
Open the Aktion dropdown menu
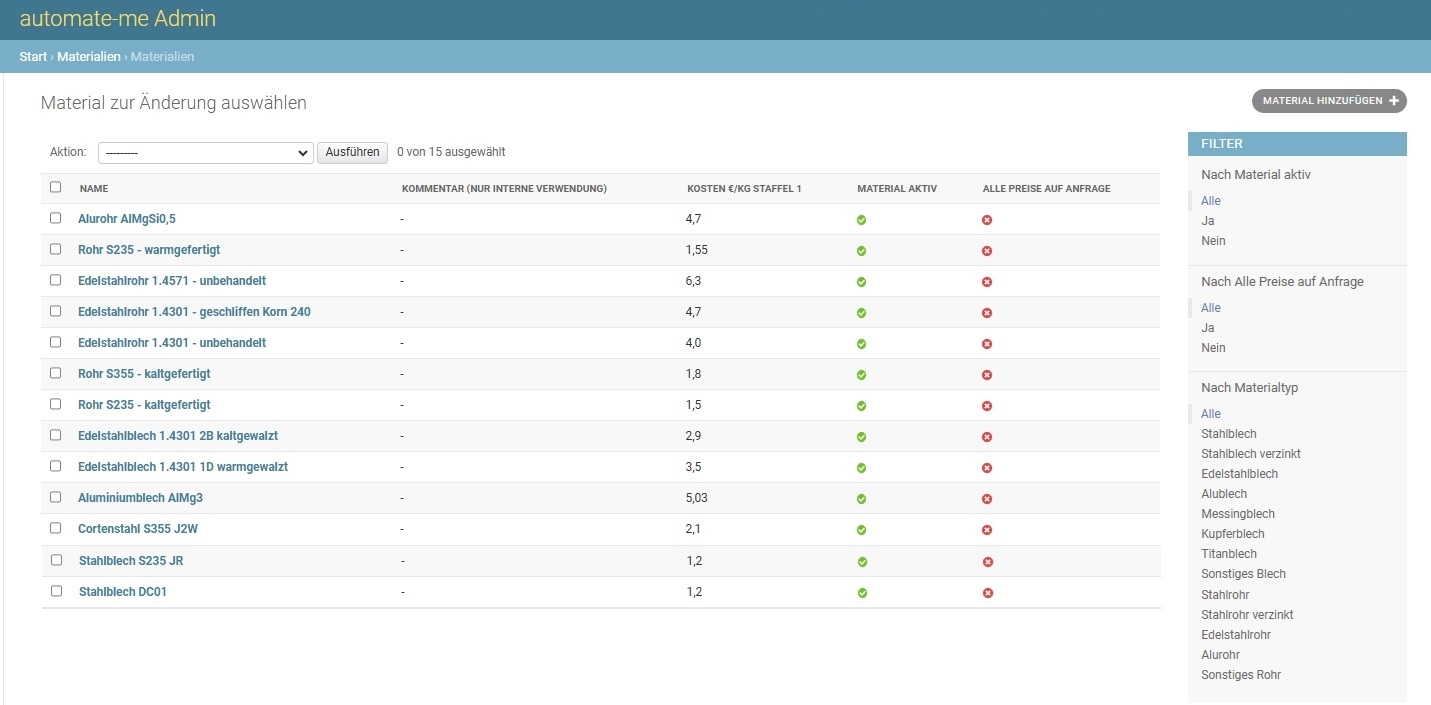pos(206,153)
